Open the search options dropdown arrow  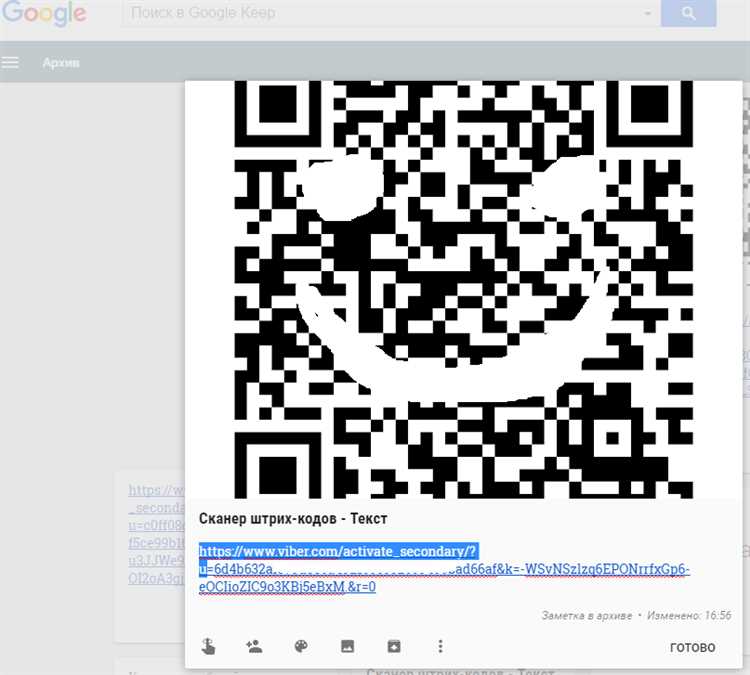[x=647, y=13]
